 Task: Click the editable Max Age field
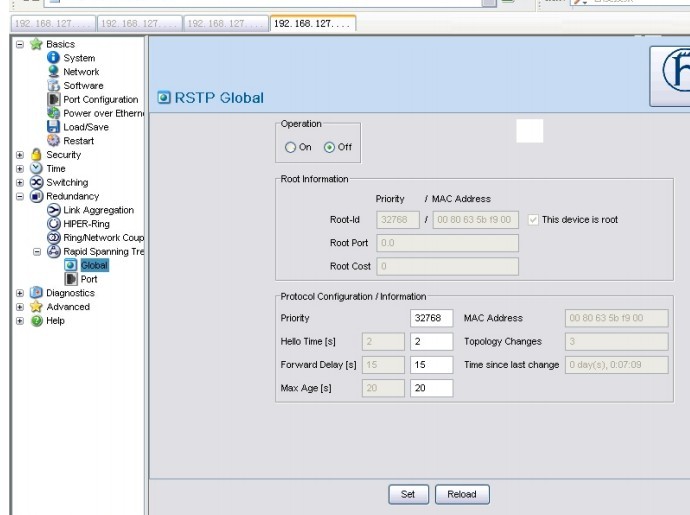click(431, 388)
